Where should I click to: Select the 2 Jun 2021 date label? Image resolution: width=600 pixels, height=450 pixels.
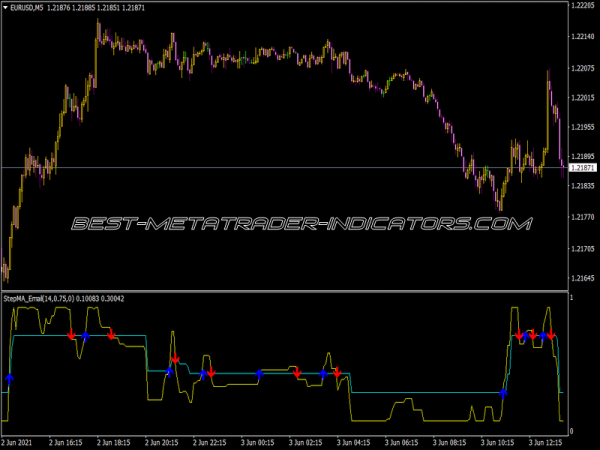(x=22, y=440)
